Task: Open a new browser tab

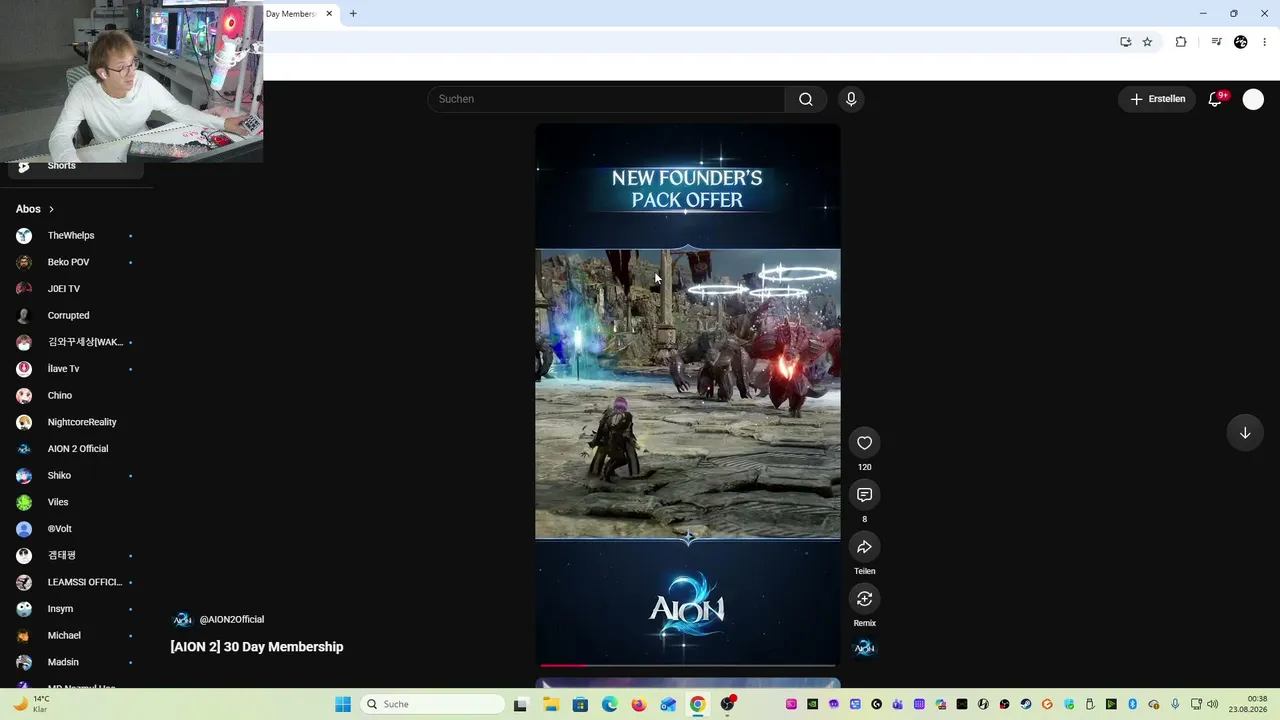Action: [353, 14]
